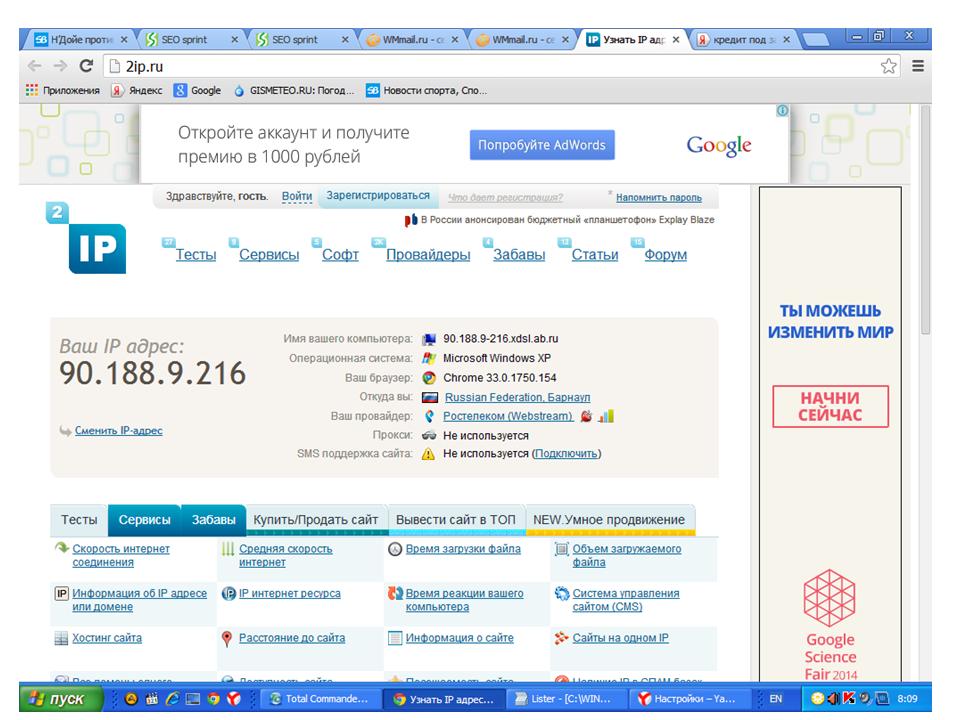960x720 pixels.
Task: Open the Вывести сайт в ТОП tab
Action: 456,520
